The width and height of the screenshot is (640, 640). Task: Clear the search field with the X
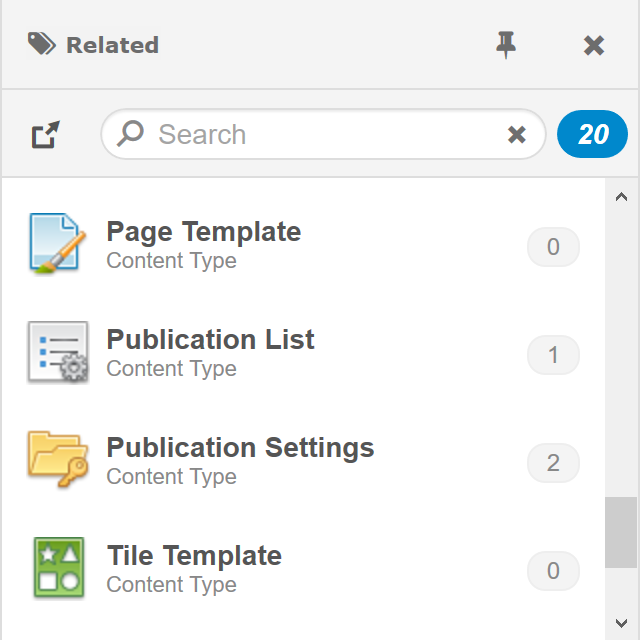517,135
